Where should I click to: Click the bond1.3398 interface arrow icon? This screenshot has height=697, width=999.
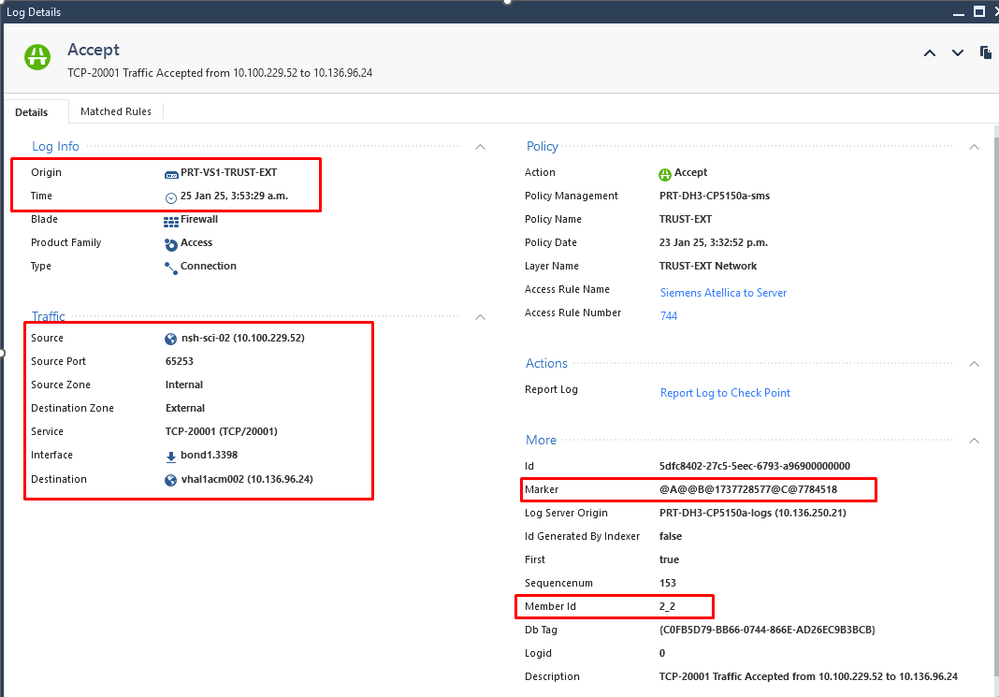tap(171, 456)
